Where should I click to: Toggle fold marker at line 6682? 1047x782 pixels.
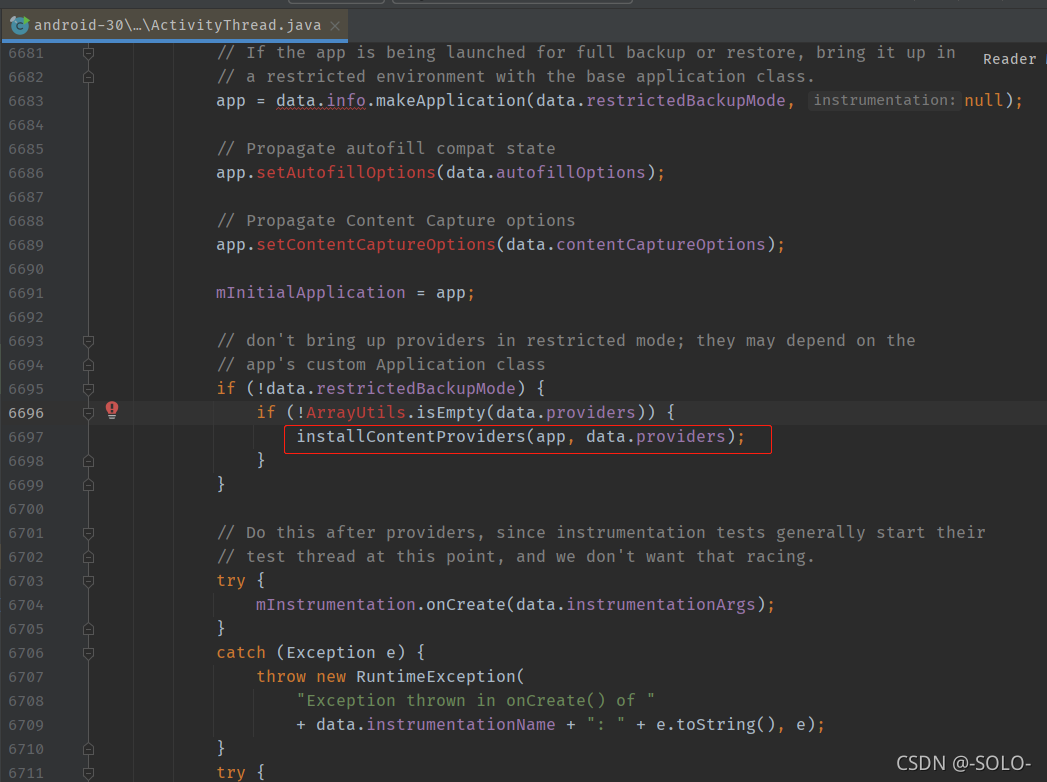[88, 77]
